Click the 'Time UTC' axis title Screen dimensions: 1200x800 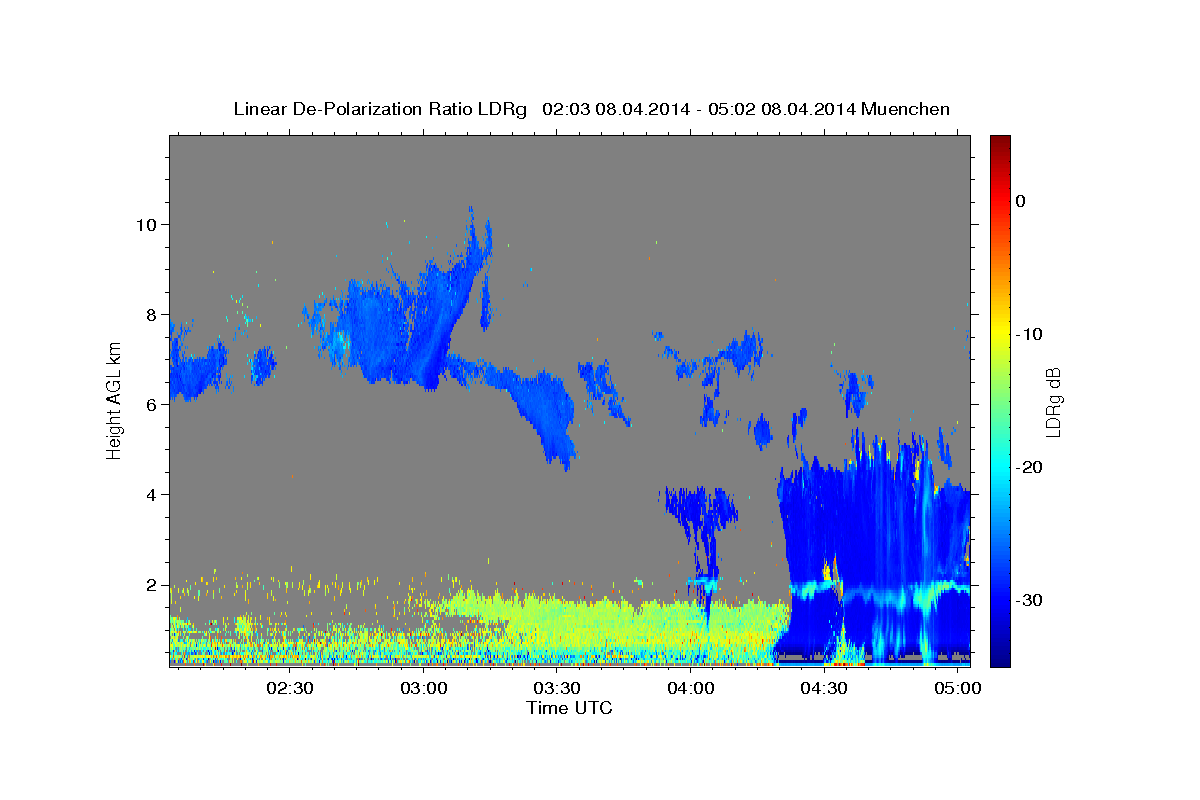pos(569,708)
